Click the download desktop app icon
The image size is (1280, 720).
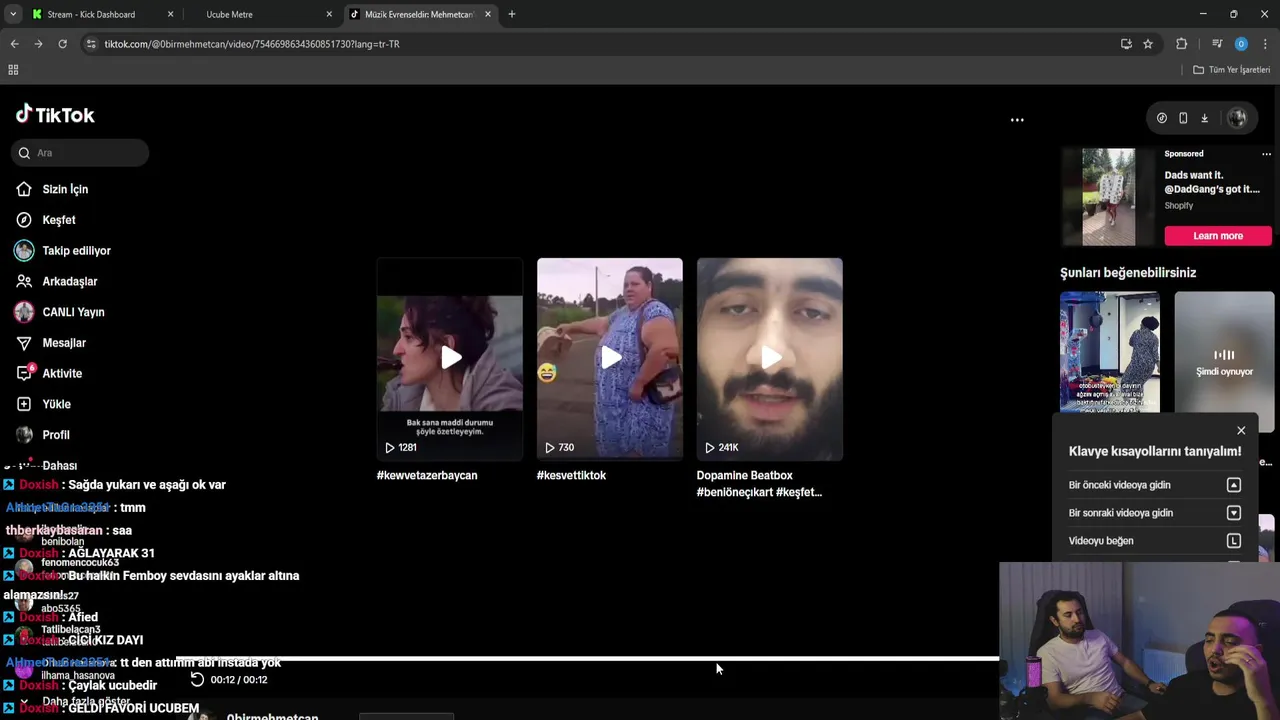pos(1204,118)
